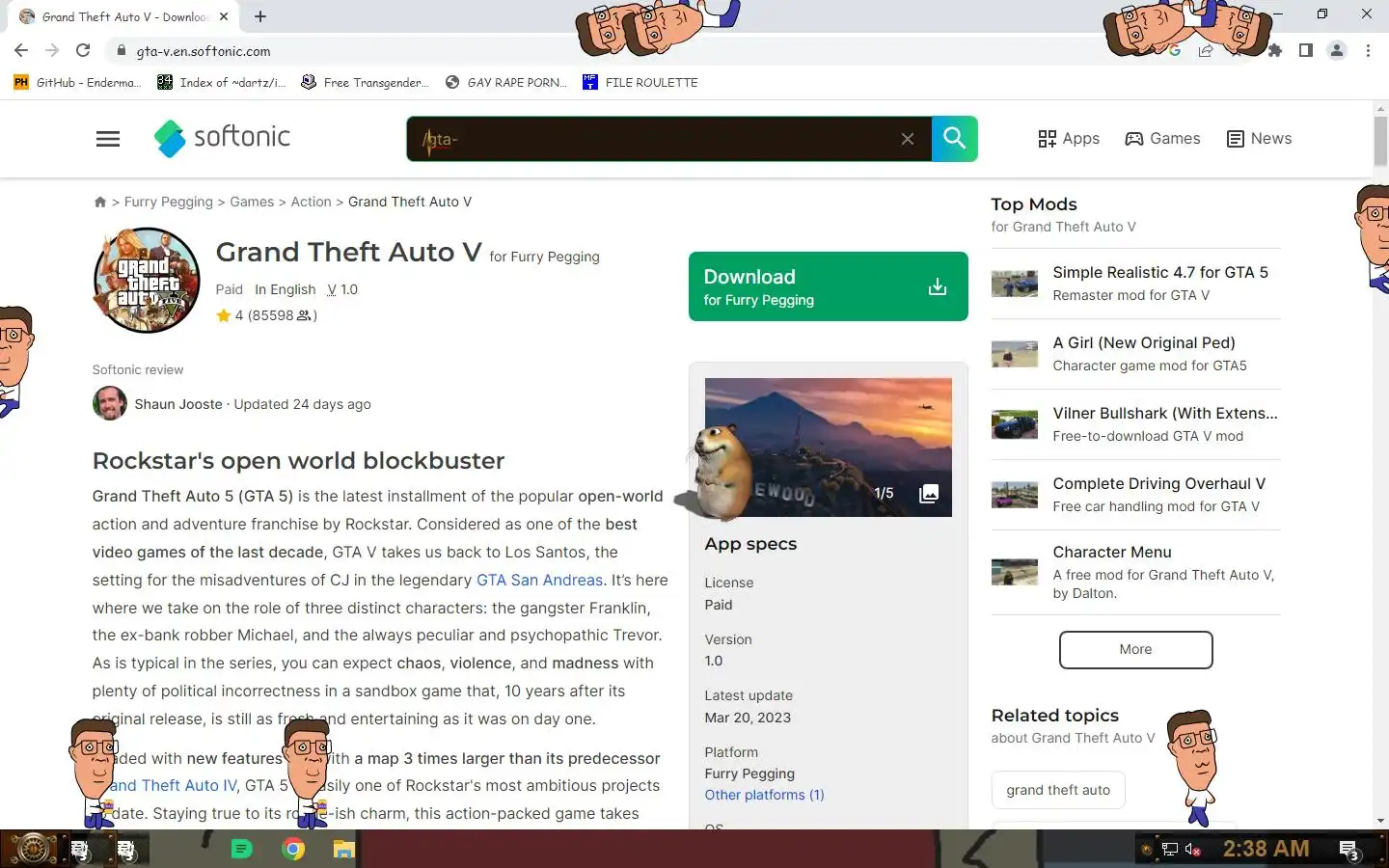Open the green chat app on taskbar
The height and width of the screenshot is (868, 1389).
241,849
